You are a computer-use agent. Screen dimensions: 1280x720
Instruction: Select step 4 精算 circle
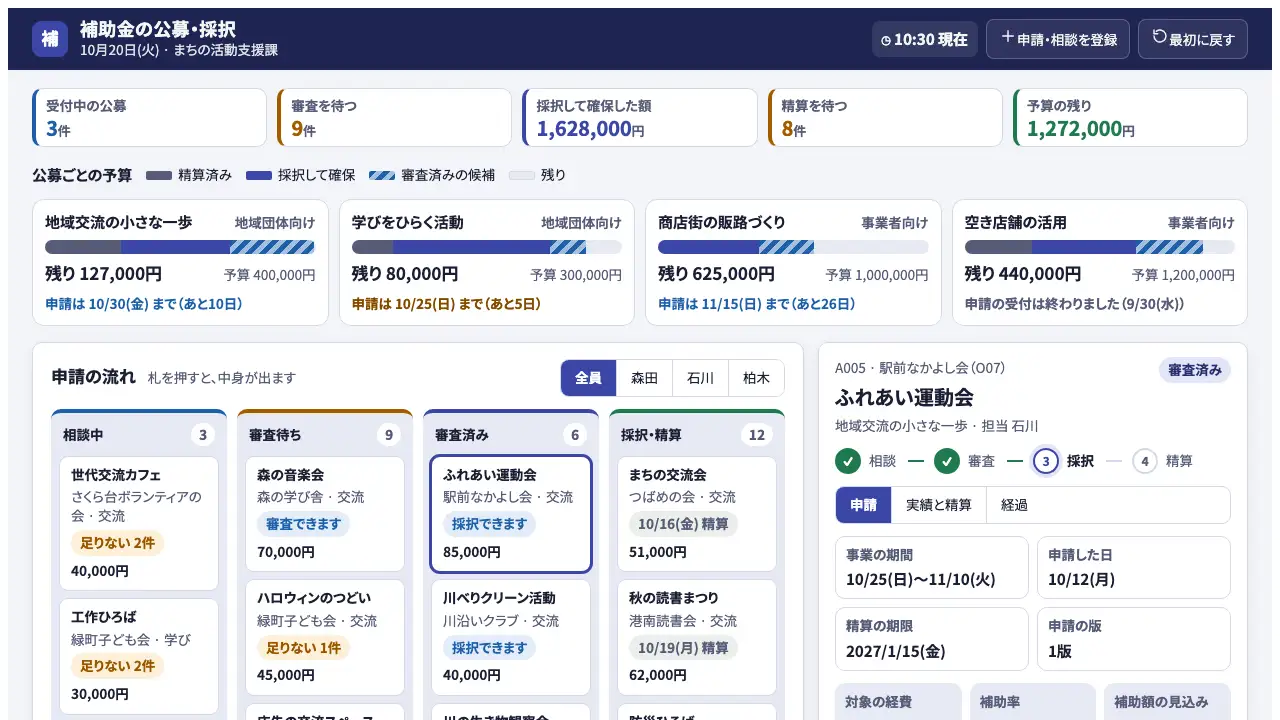click(x=1145, y=461)
